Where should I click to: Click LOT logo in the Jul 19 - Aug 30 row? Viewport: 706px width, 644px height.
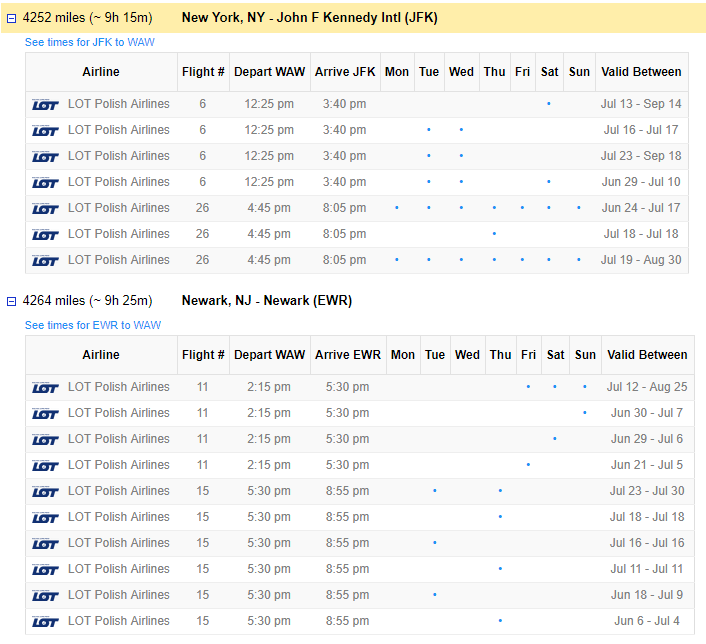[45, 260]
